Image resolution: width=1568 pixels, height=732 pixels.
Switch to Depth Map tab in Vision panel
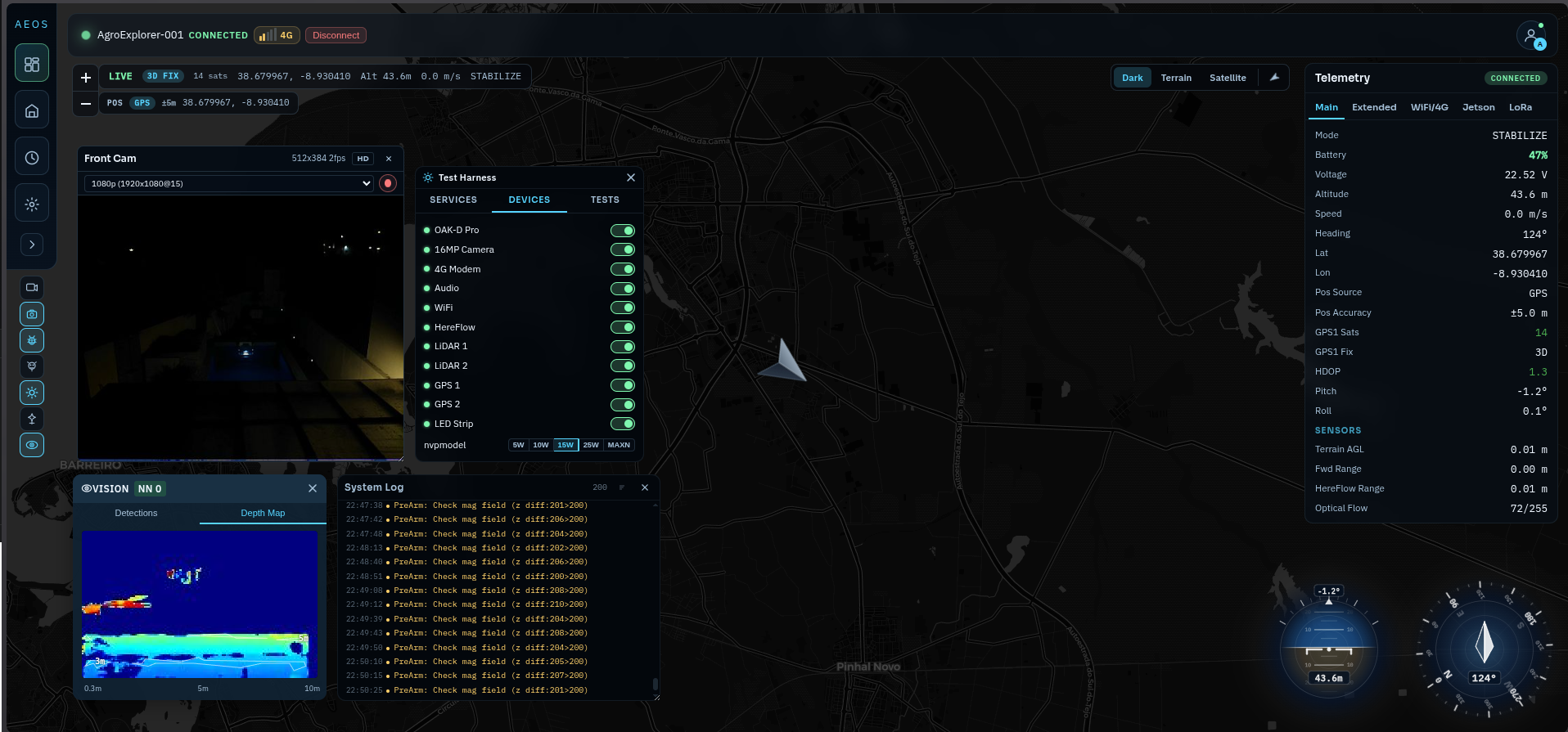263,513
